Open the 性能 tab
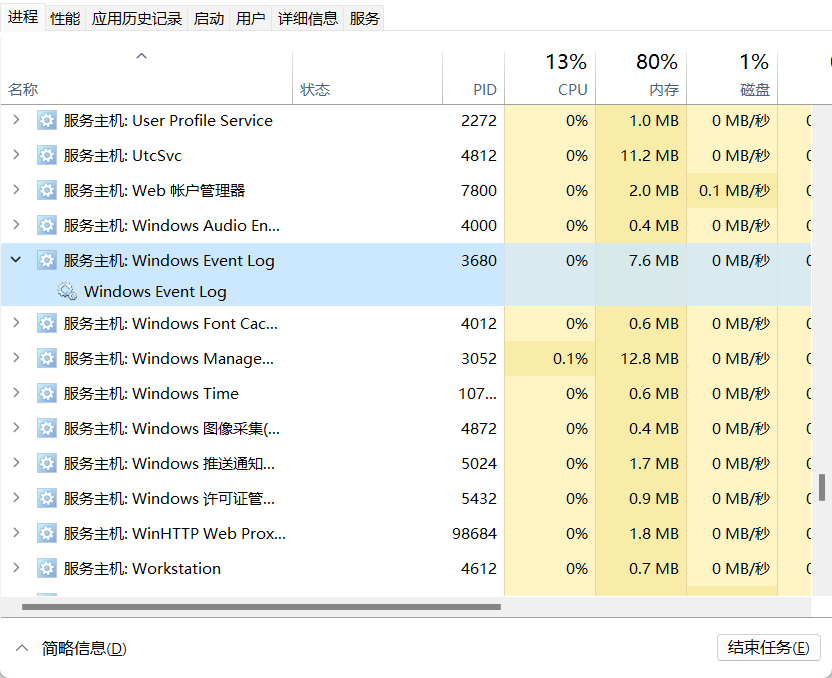This screenshot has height=678, width=832. click(65, 19)
